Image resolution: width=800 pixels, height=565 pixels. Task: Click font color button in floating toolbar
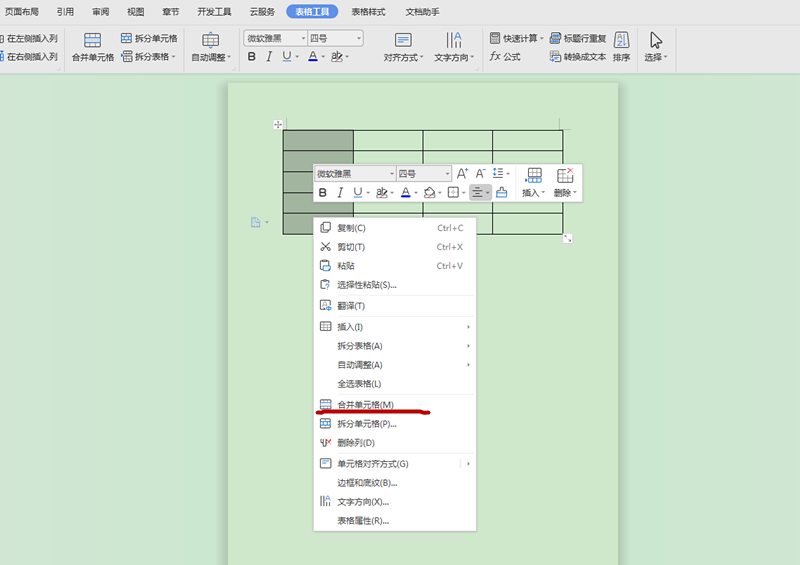(x=407, y=192)
